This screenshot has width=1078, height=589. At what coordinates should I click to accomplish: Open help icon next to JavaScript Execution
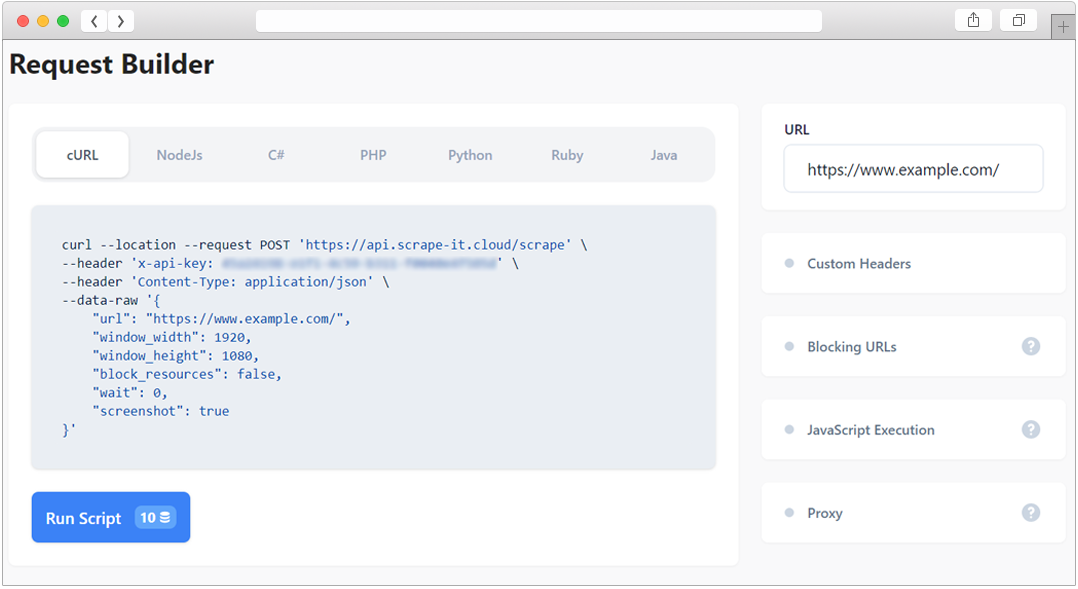coord(1031,430)
